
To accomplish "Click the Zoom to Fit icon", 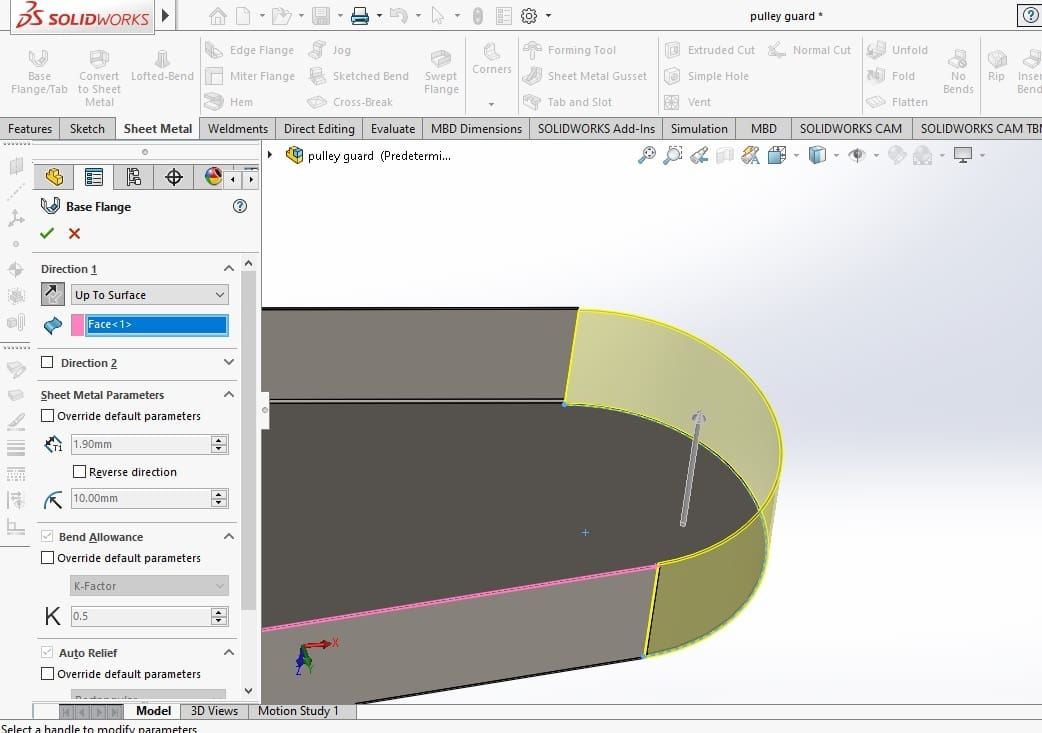I will pos(647,156).
